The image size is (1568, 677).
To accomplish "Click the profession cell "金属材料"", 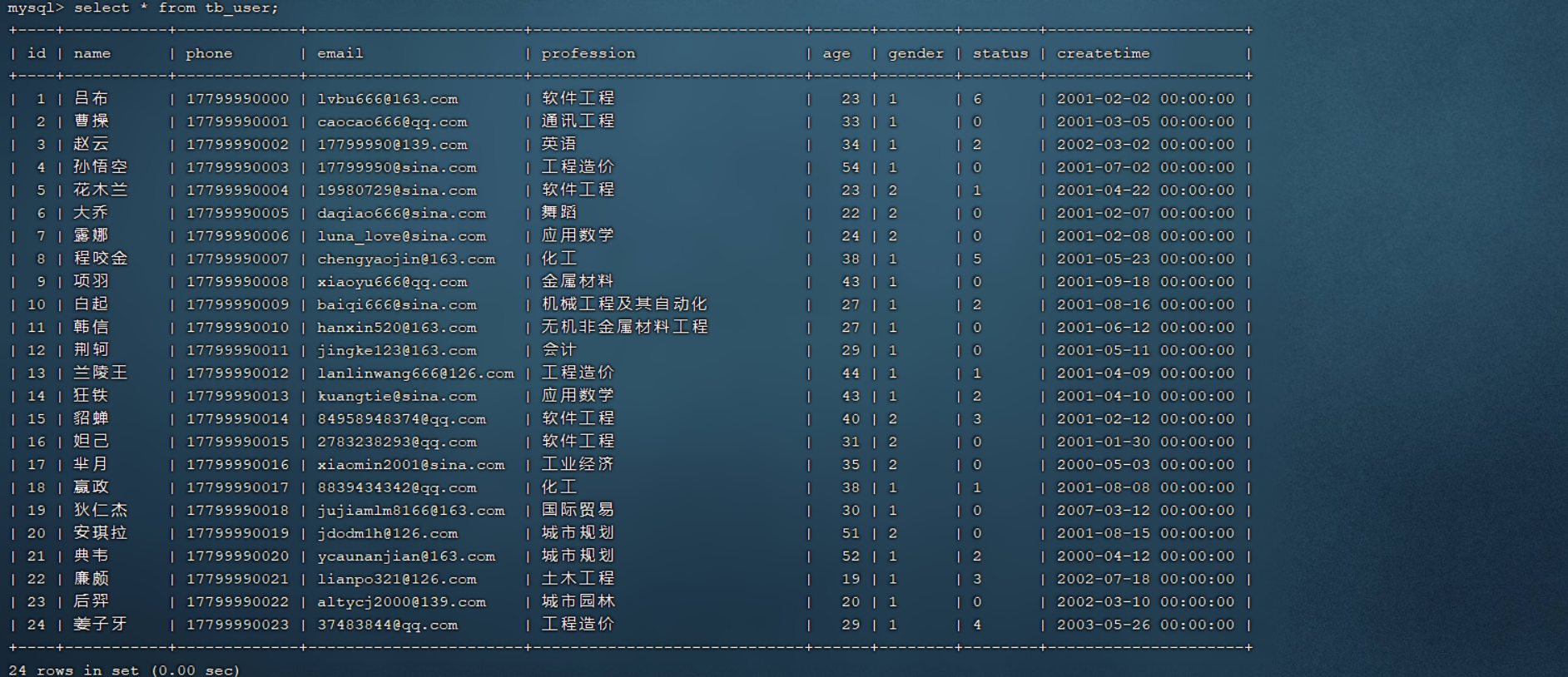I will click(578, 281).
